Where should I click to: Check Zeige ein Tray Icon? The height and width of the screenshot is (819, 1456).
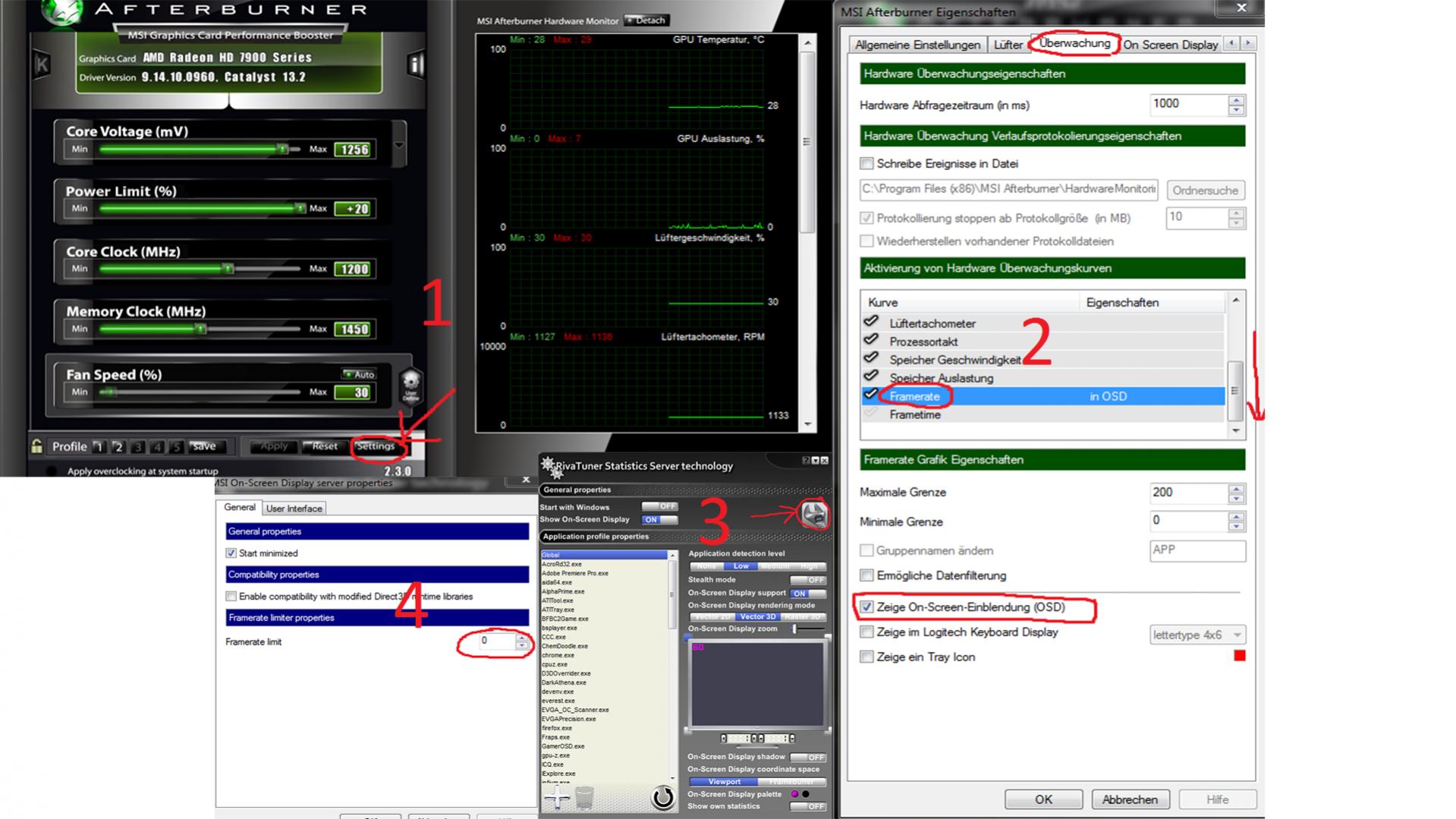coord(866,657)
